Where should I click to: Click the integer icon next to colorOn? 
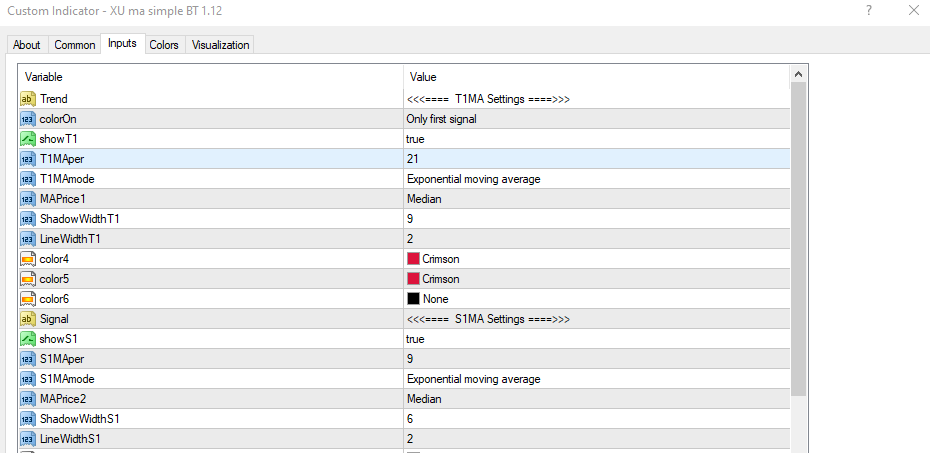28,119
